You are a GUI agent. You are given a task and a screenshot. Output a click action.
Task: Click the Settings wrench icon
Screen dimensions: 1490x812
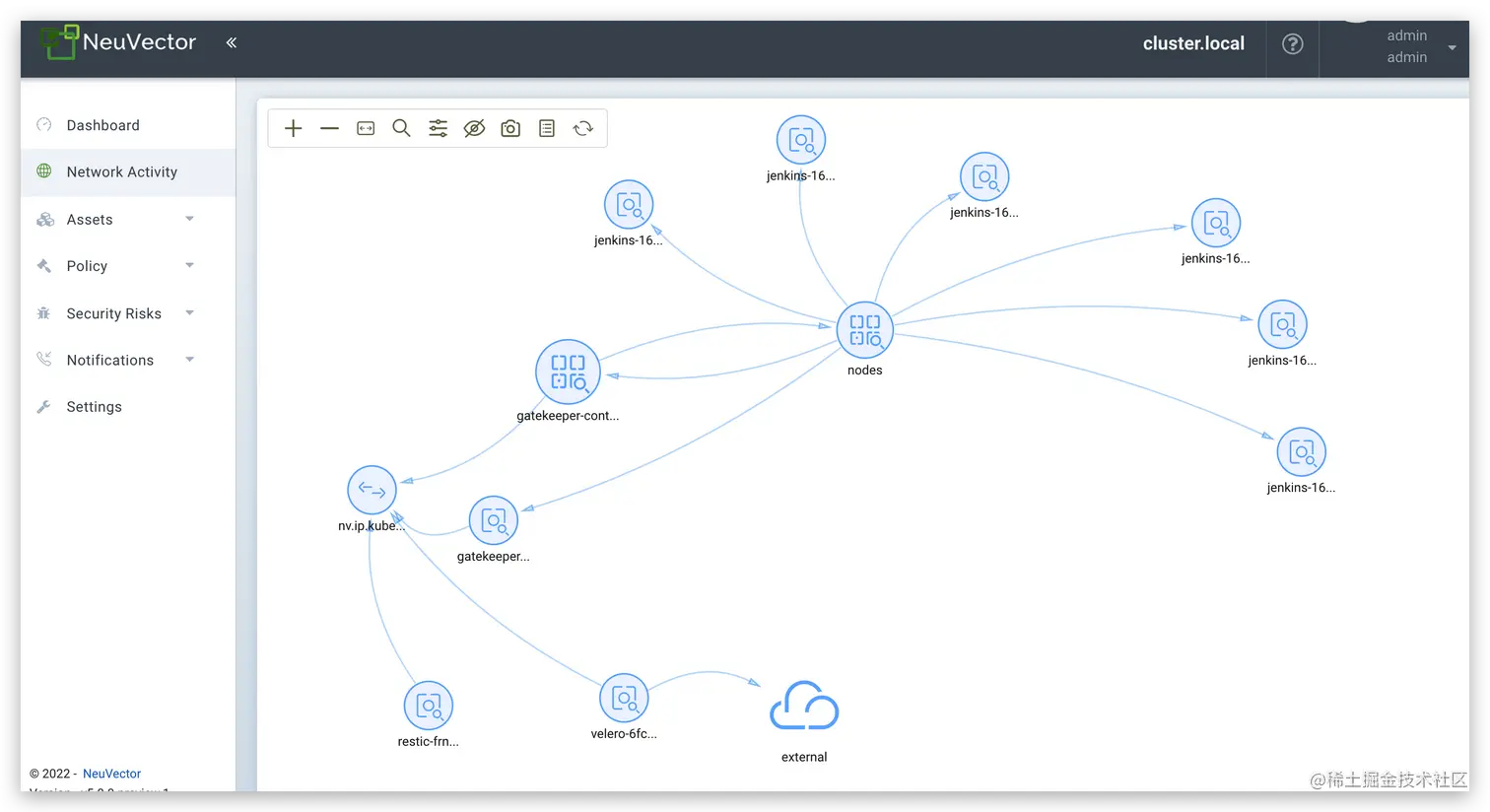pyautogui.click(x=43, y=406)
